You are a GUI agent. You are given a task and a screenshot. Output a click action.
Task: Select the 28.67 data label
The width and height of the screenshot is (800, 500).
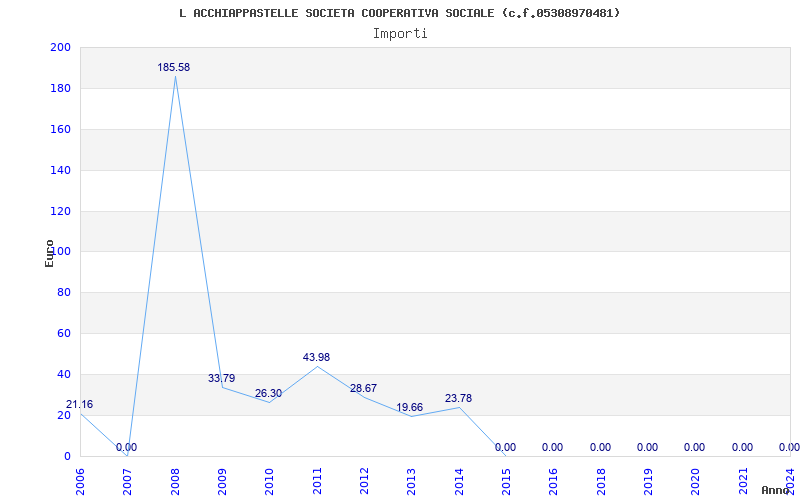click(363, 388)
